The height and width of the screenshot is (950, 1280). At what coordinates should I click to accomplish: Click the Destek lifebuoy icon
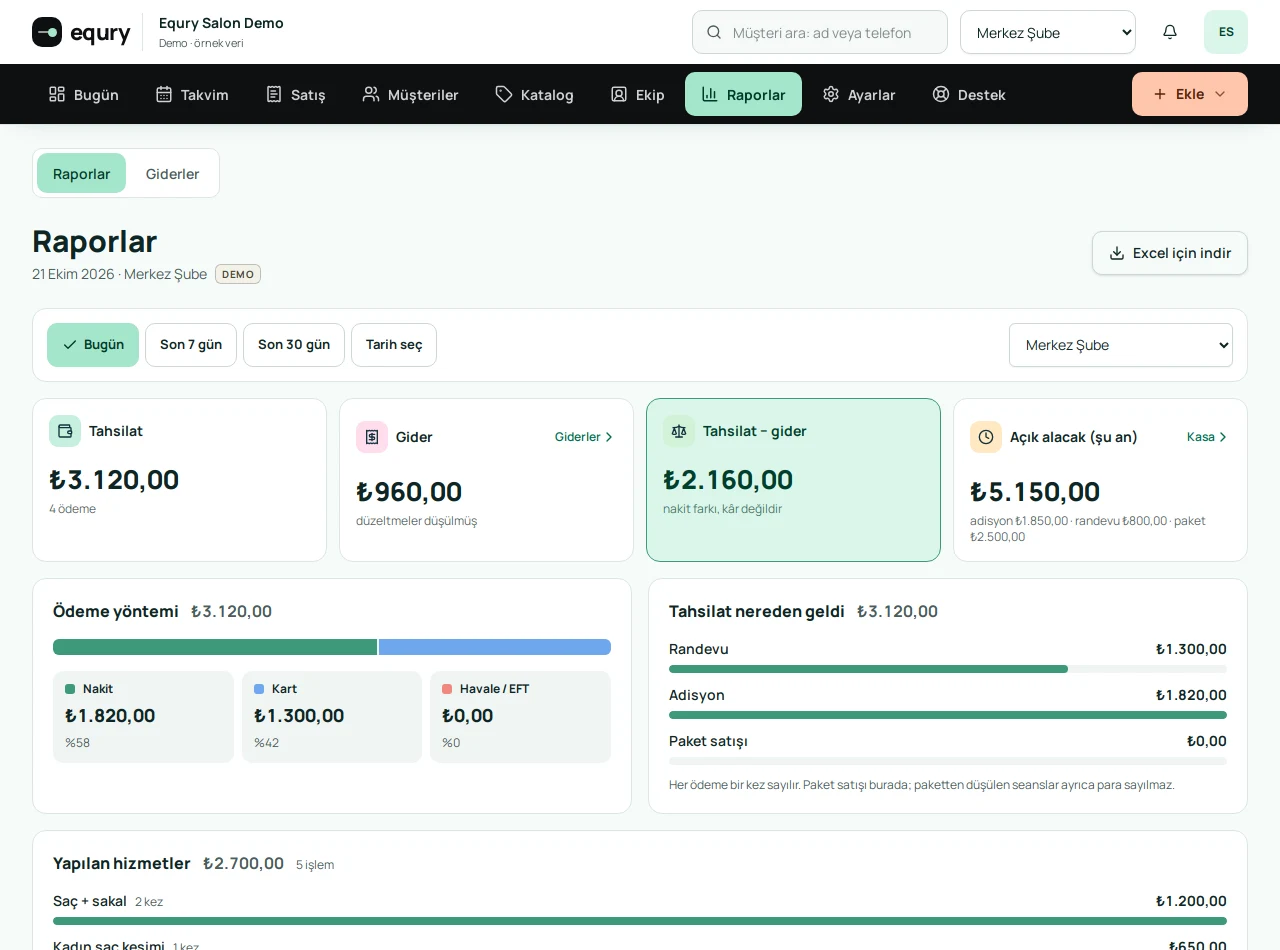pyautogui.click(x=941, y=94)
